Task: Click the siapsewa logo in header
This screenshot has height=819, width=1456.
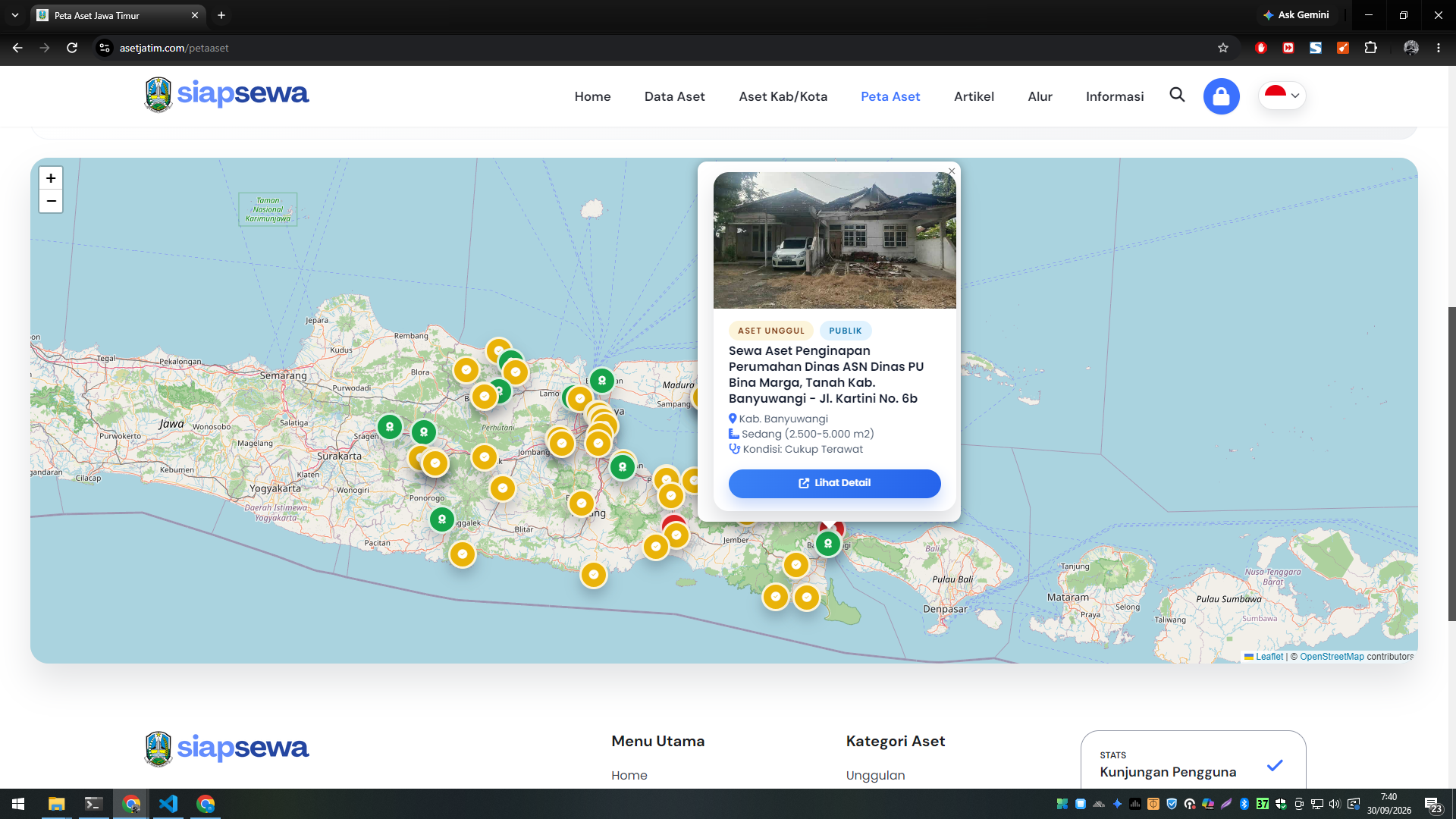Action: pos(227,95)
